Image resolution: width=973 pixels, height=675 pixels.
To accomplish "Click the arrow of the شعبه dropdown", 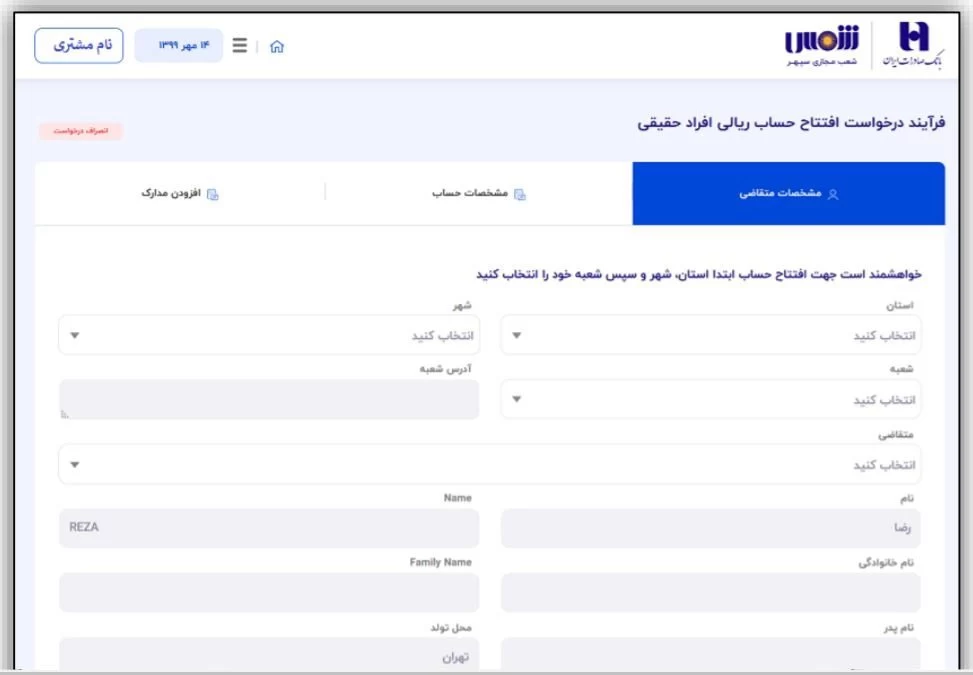I will 516,399.
